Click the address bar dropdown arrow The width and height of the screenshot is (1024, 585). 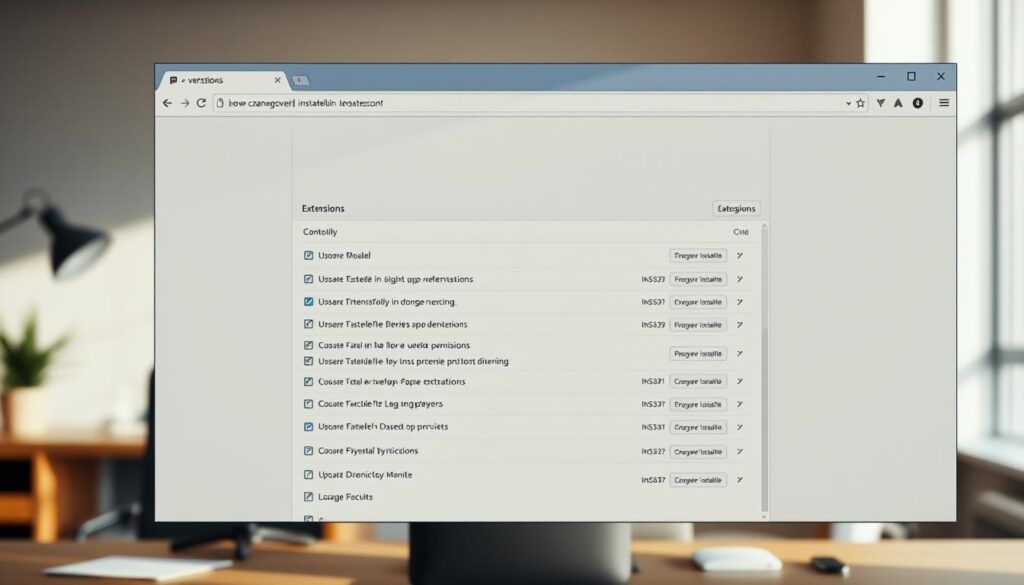point(848,103)
